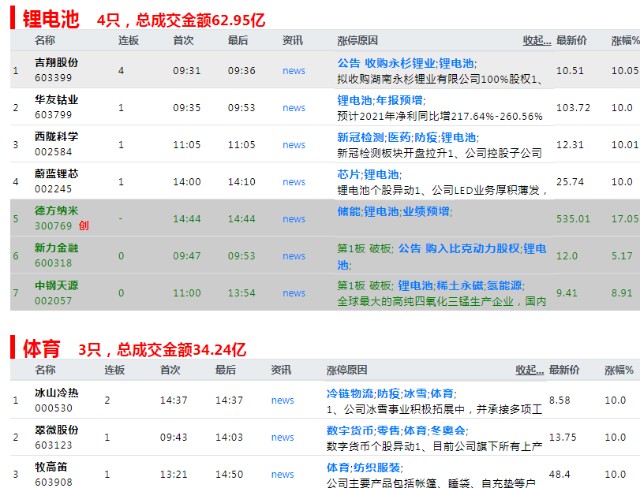The image size is (640, 488).
Task: Open 零售 tag for 翠微股份
Action: tap(389, 430)
